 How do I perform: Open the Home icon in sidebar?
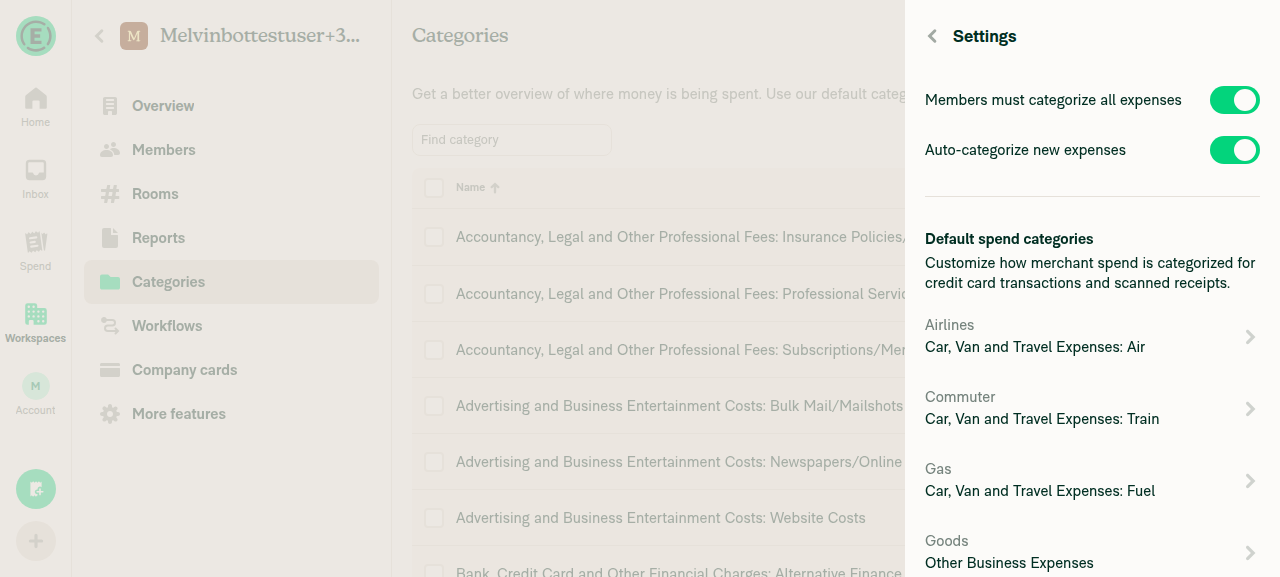[36, 99]
